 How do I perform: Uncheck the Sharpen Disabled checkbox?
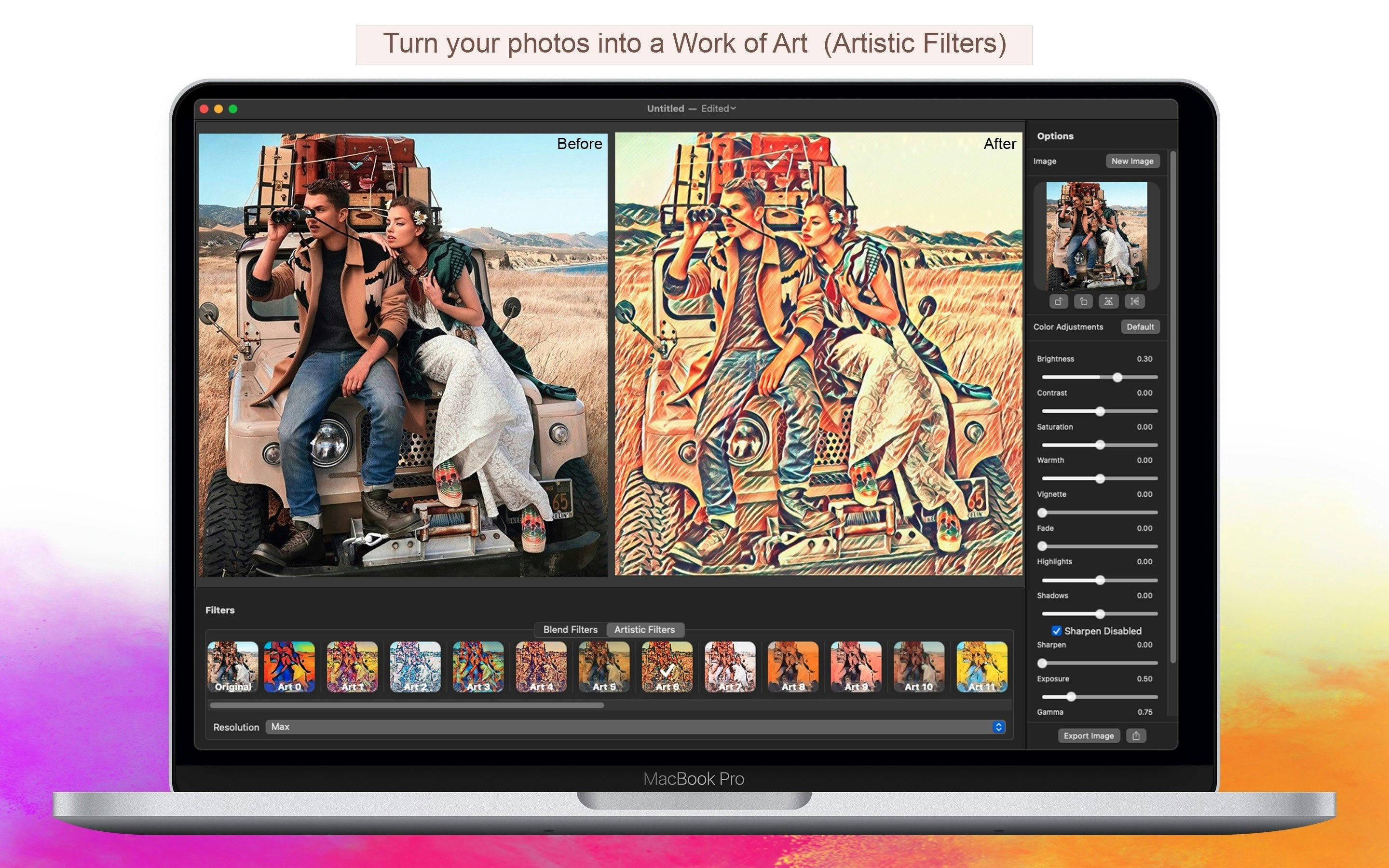coord(1057,630)
